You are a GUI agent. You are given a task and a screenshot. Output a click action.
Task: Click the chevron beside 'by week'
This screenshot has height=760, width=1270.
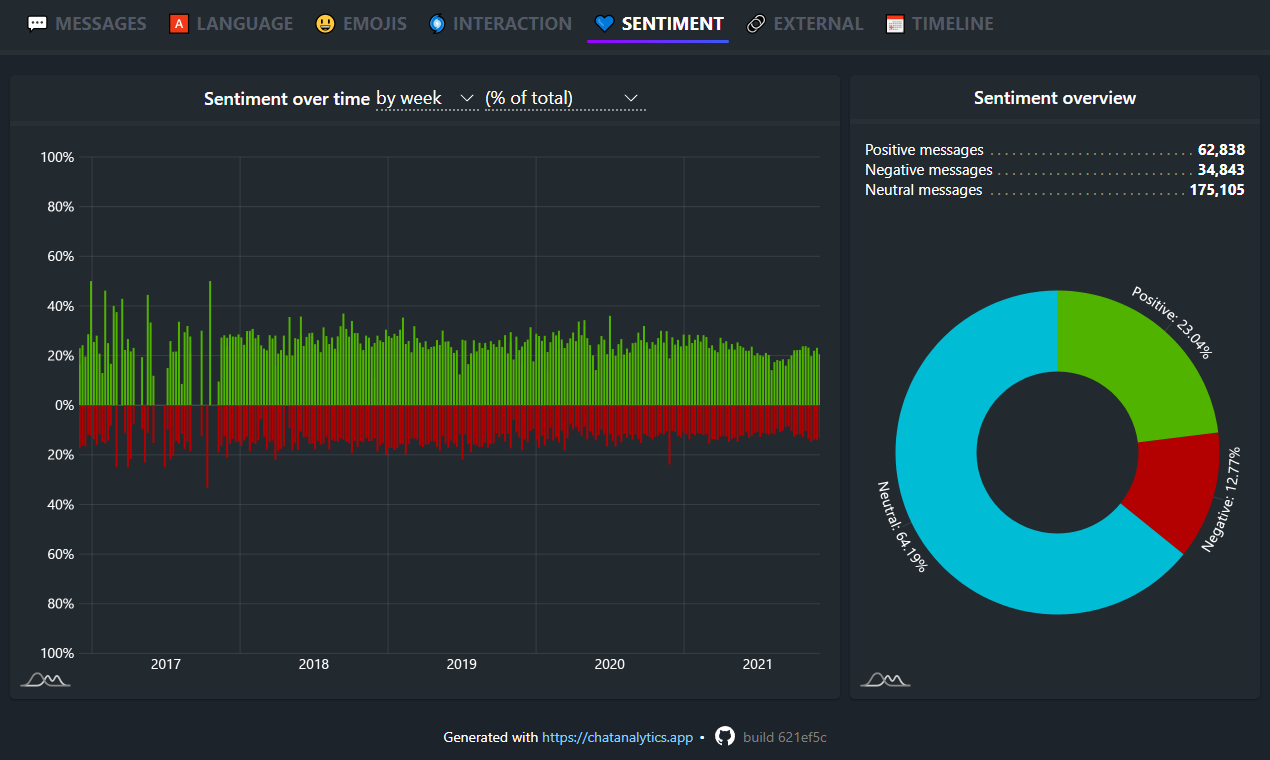(466, 99)
